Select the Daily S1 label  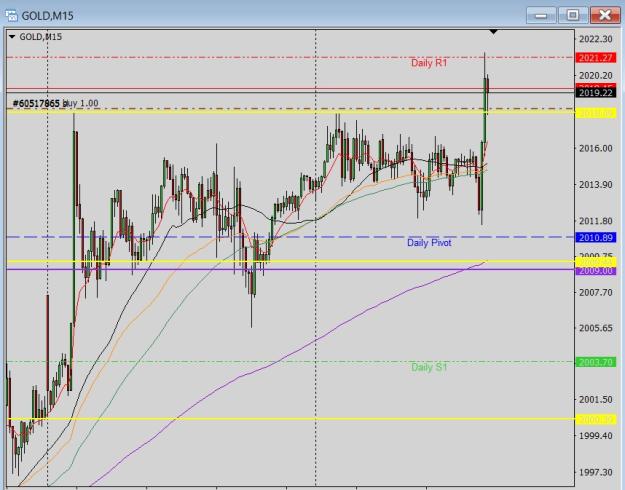pos(429,367)
